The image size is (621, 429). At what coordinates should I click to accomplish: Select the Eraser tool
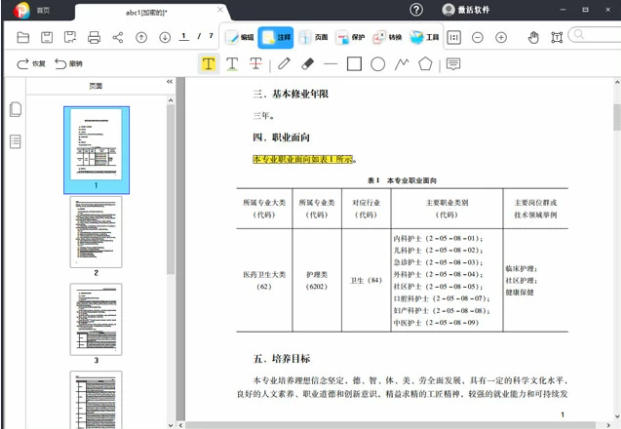pyautogui.click(x=307, y=63)
